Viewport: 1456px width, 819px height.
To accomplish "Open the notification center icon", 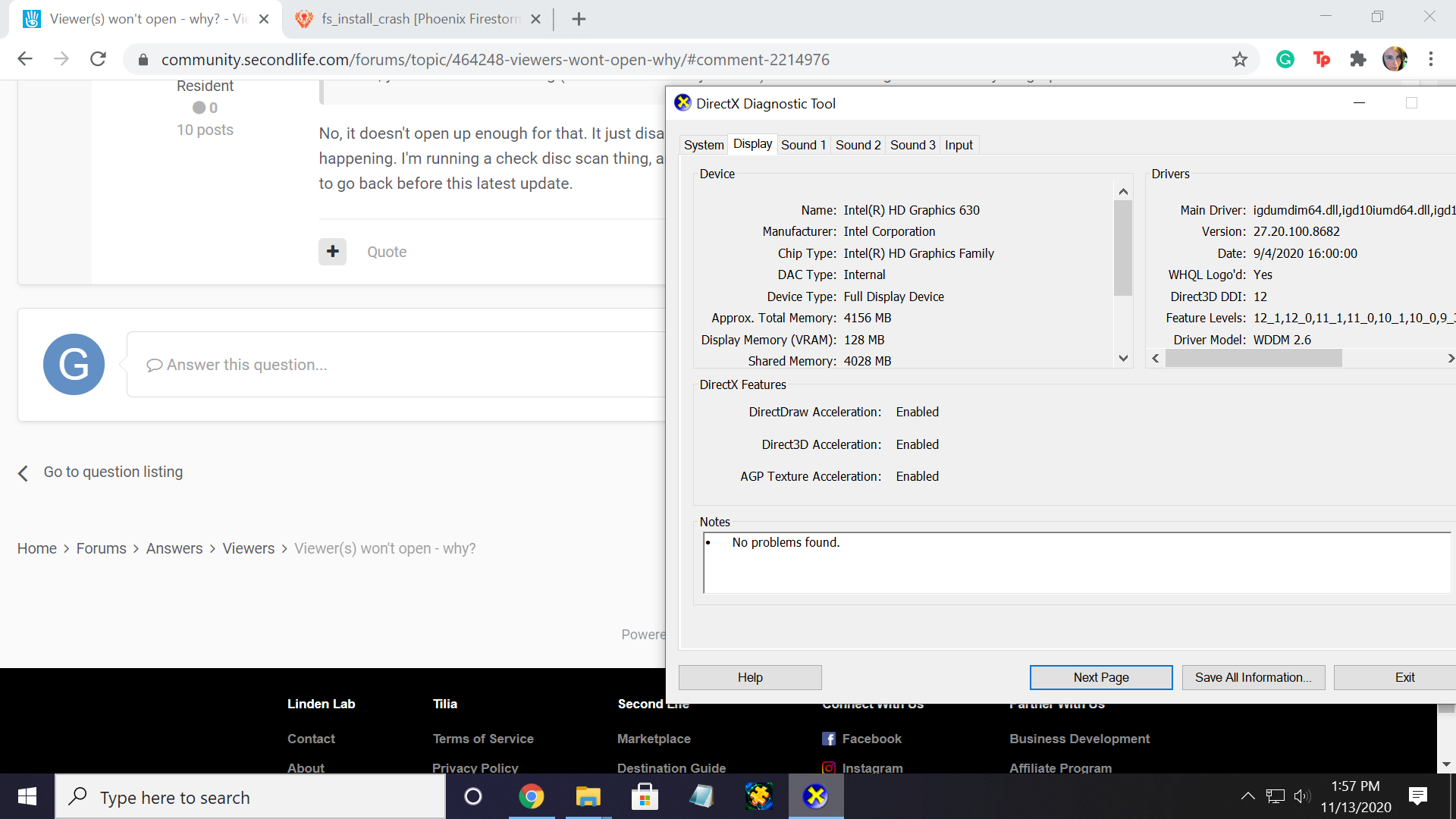I will [x=1418, y=796].
